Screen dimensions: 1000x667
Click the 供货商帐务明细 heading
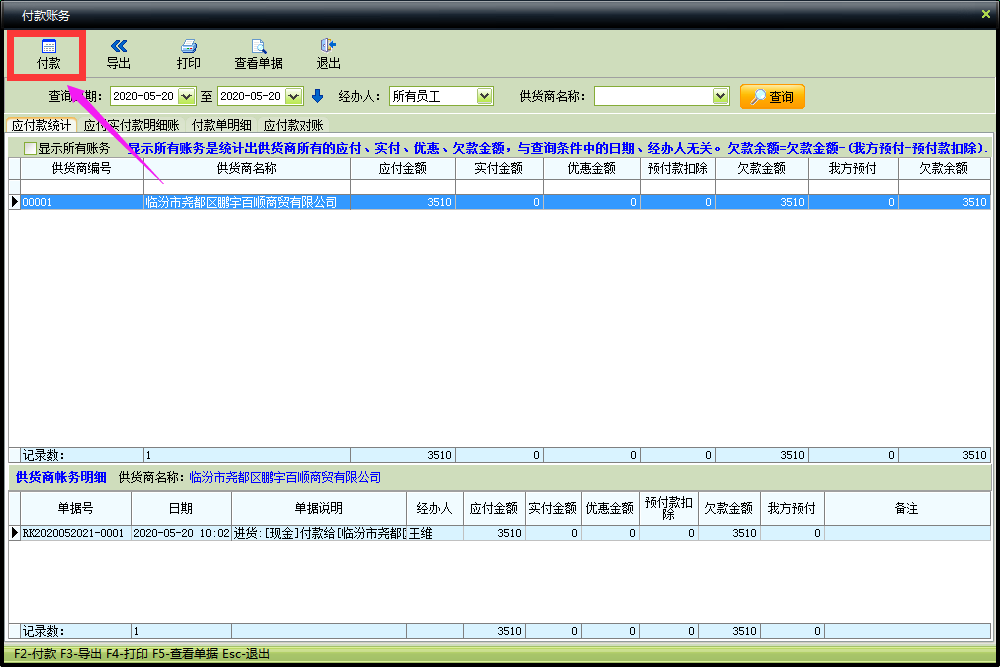click(x=61, y=477)
